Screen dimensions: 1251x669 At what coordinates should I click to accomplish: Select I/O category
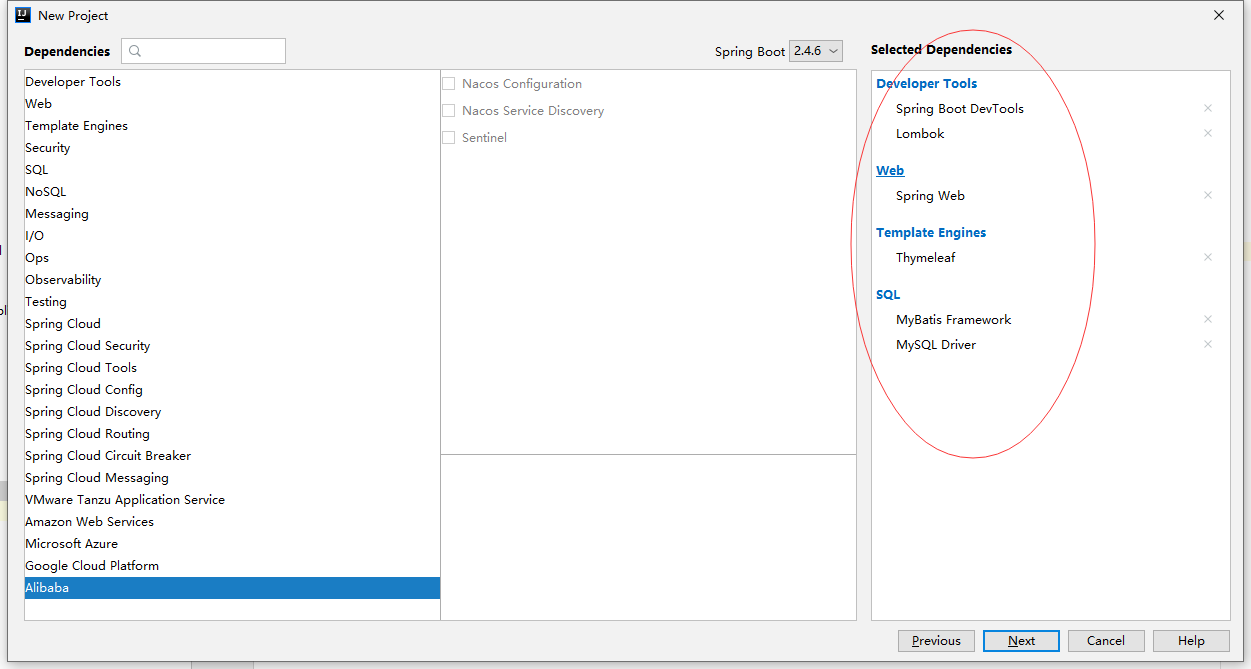(x=232, y=236)
